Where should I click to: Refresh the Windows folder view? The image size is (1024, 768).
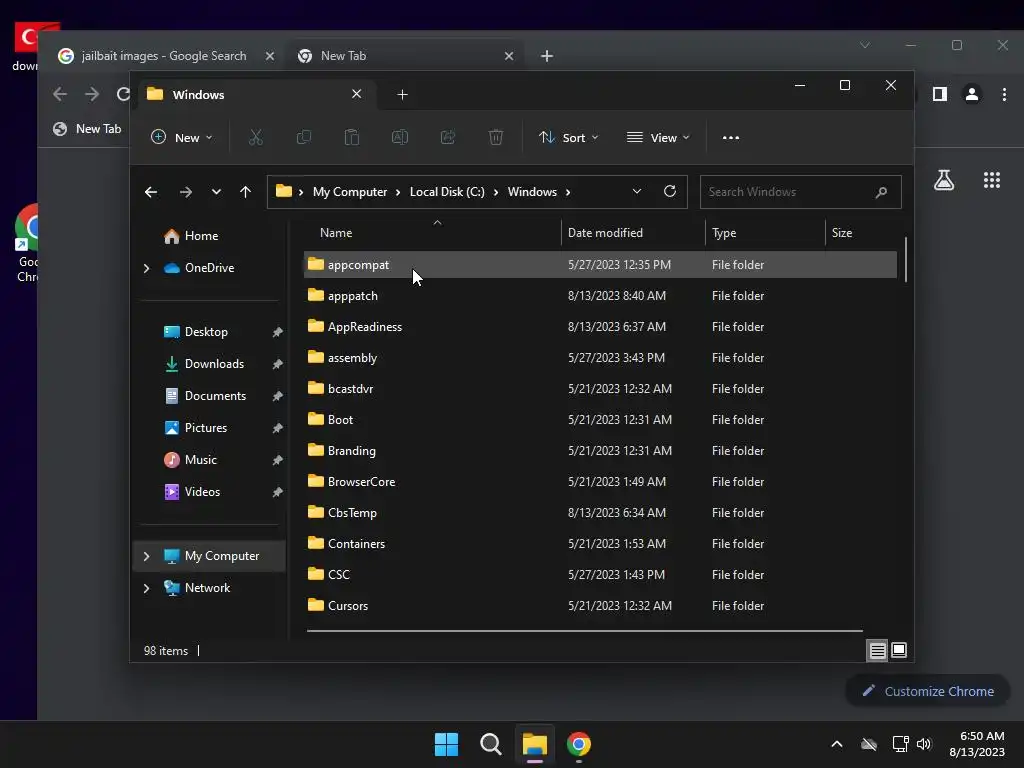click(x=670, y=191)
